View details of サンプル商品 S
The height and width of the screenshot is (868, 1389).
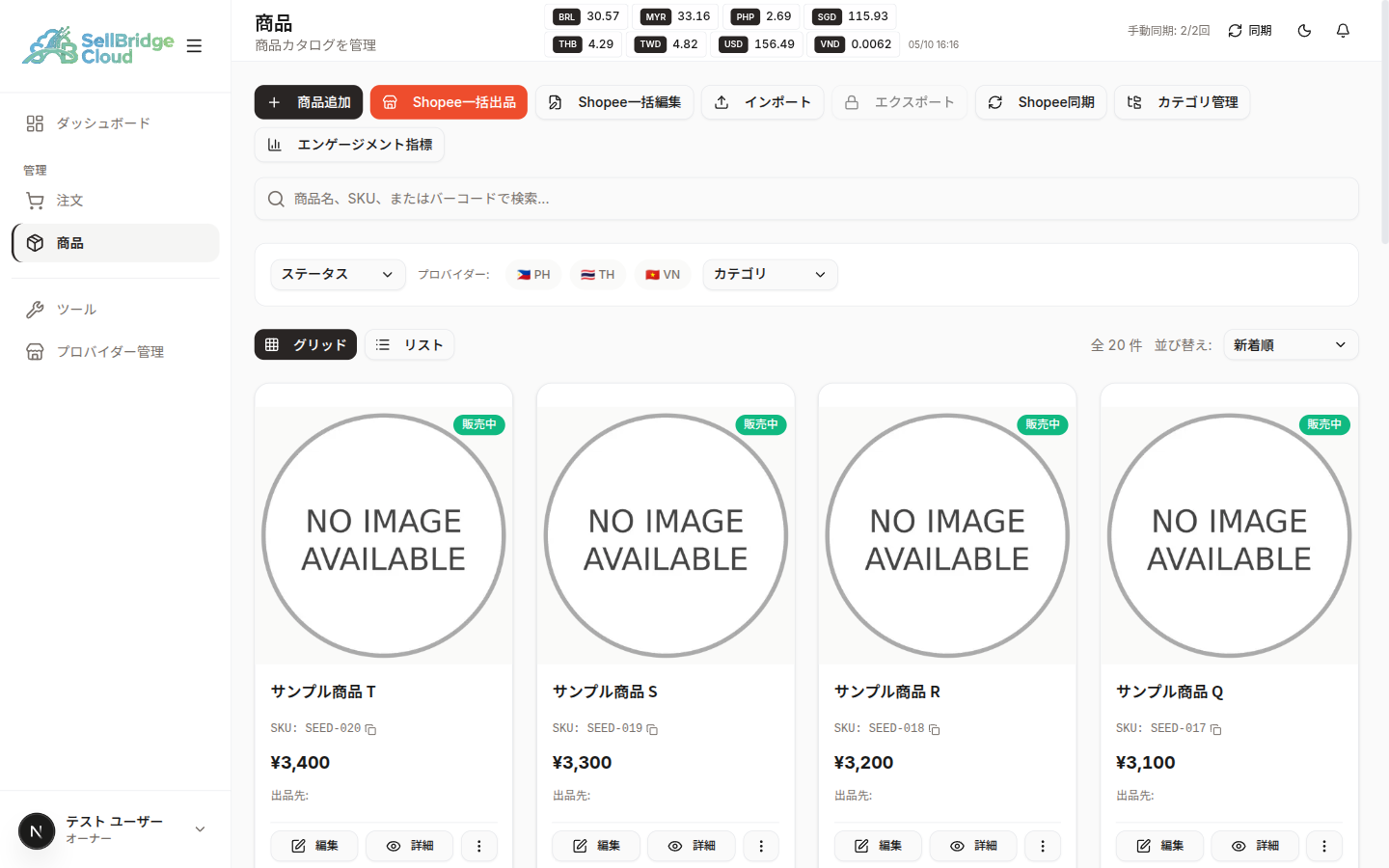[691, 846]
